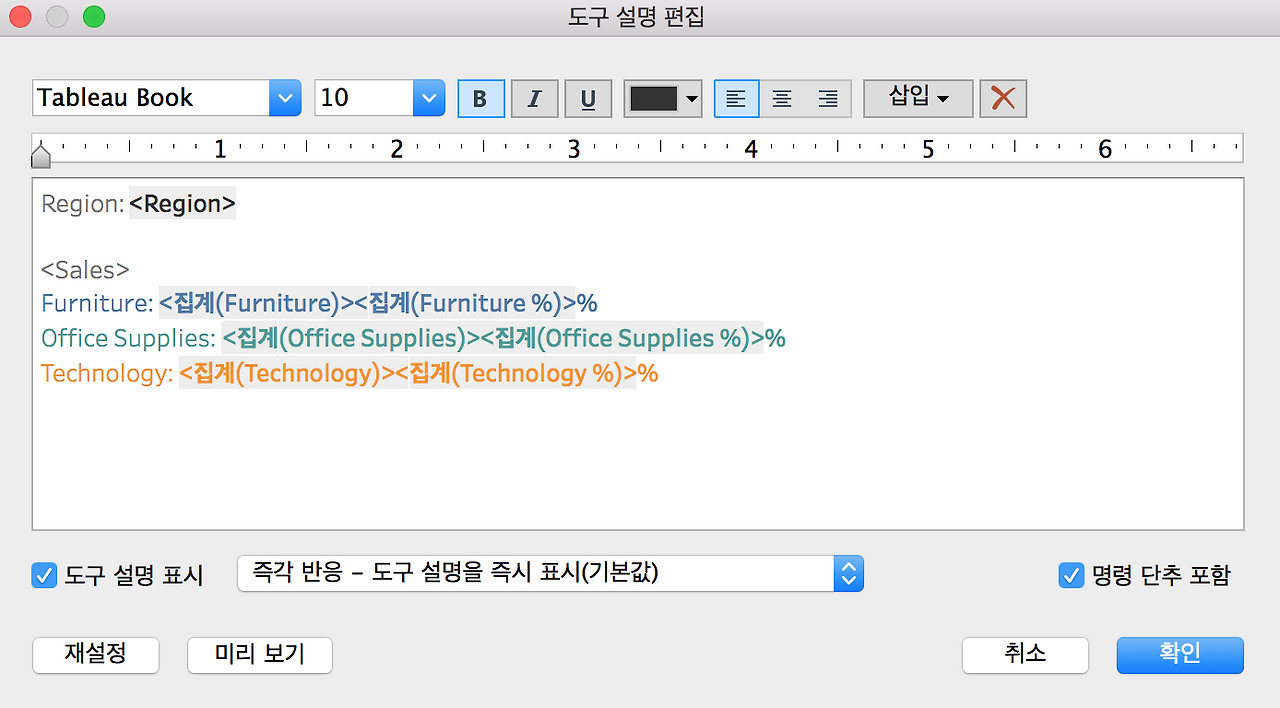Image resolution: width=1280 pixels, height=708 pixels.
Task: Center align text
Action: point(782,98)
